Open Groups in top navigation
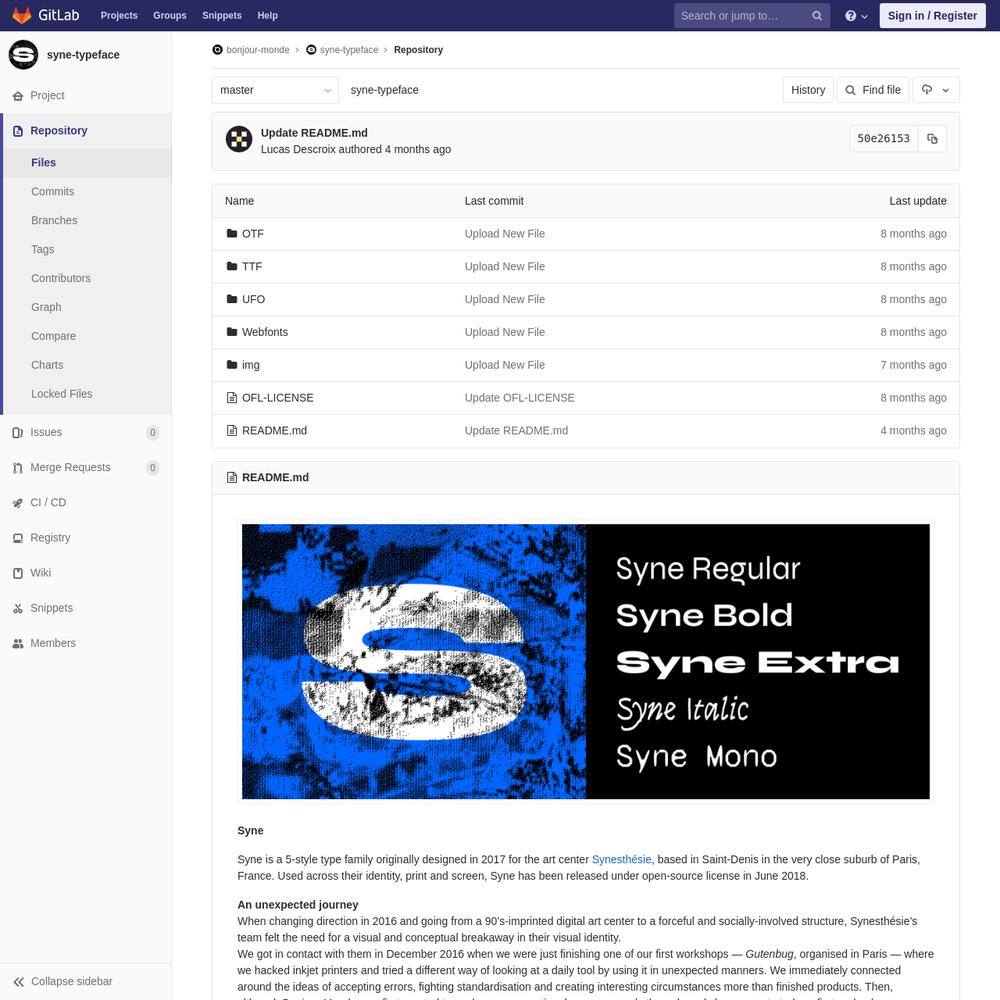This screenshot has height=1000, width=1000. [x=170, y=15]
